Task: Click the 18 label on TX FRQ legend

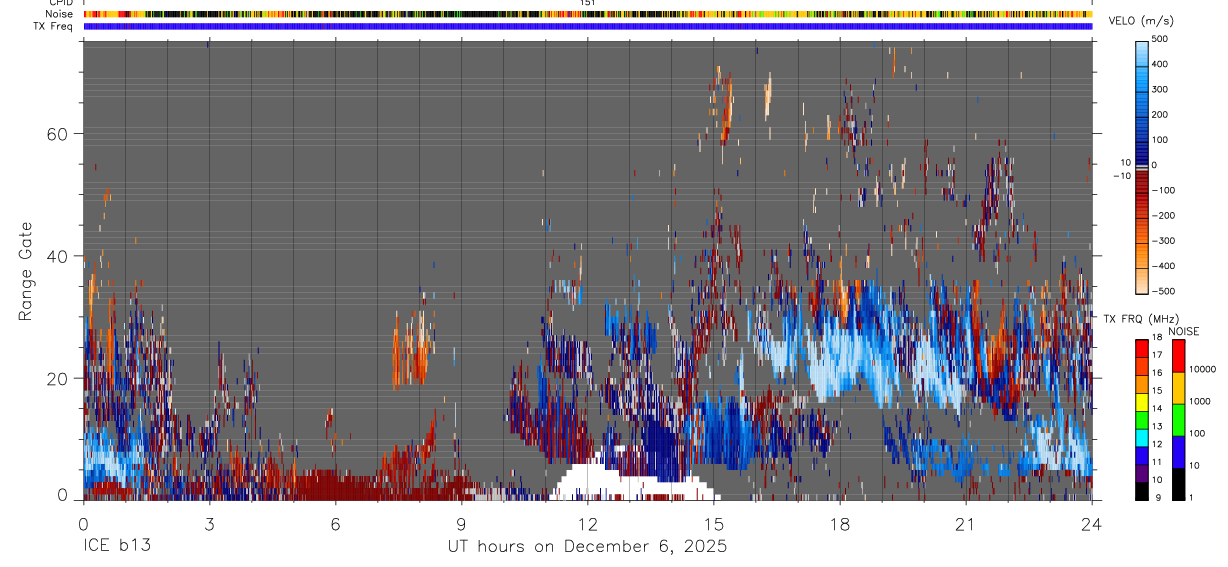Action: pyautogui.click(x=1157, y=337)
